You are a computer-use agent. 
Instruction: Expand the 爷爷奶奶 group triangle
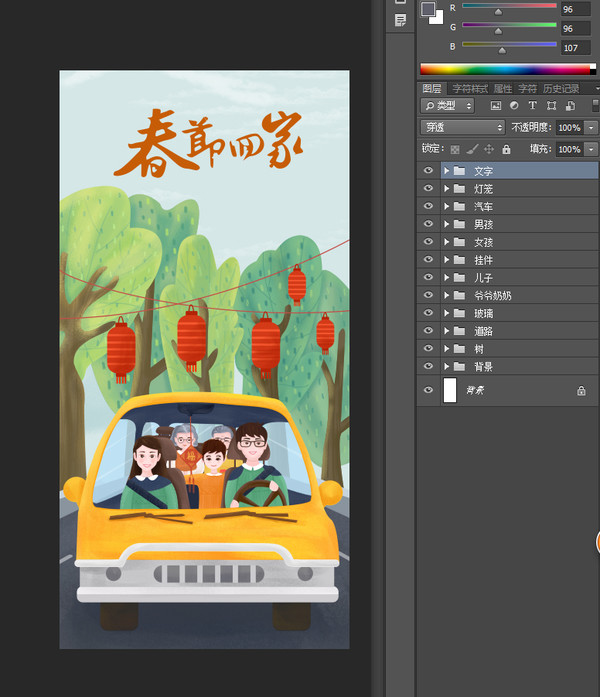[x=446, y=295]
